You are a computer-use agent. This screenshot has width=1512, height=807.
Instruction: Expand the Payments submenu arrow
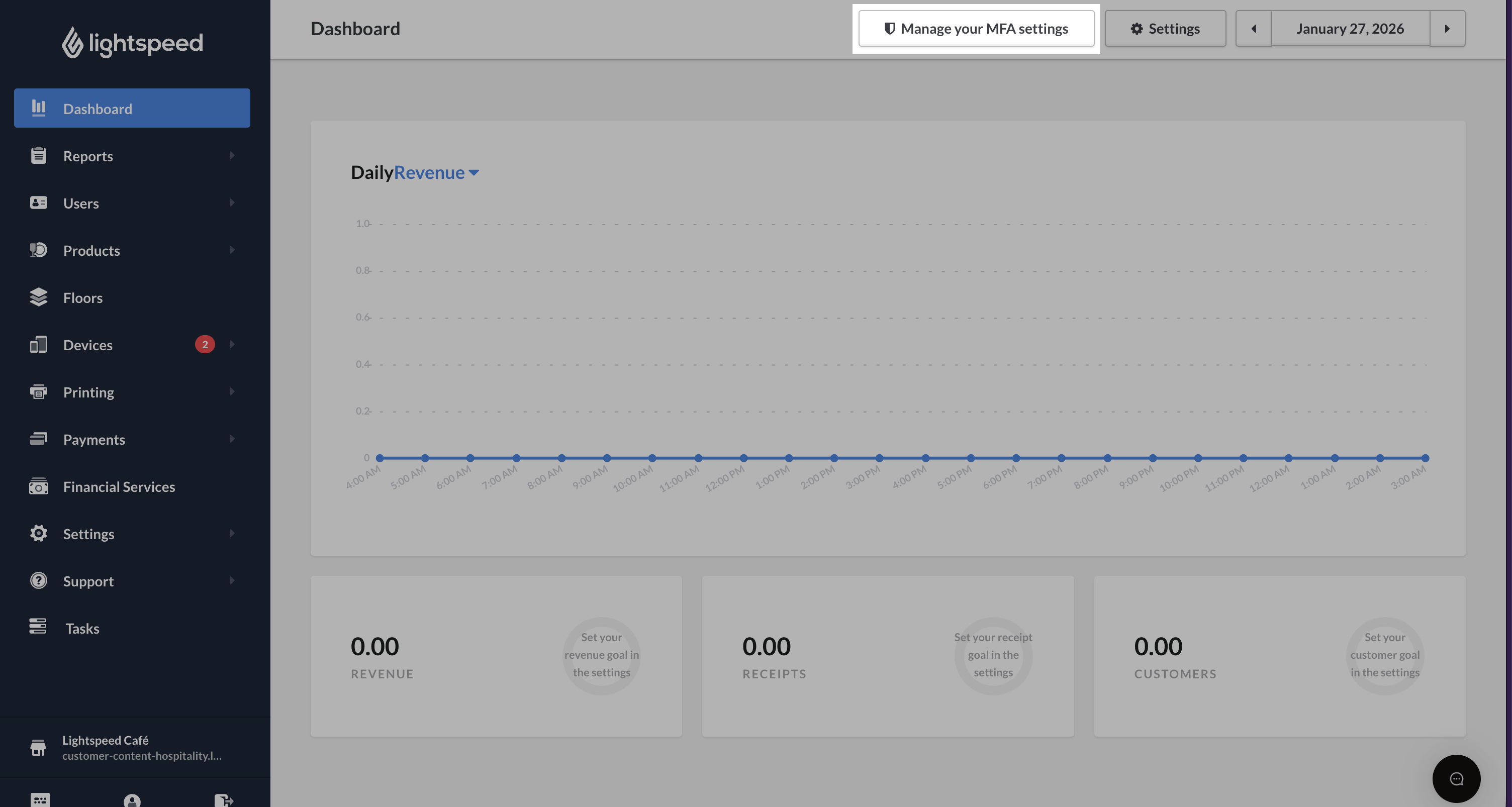[232, 439]
